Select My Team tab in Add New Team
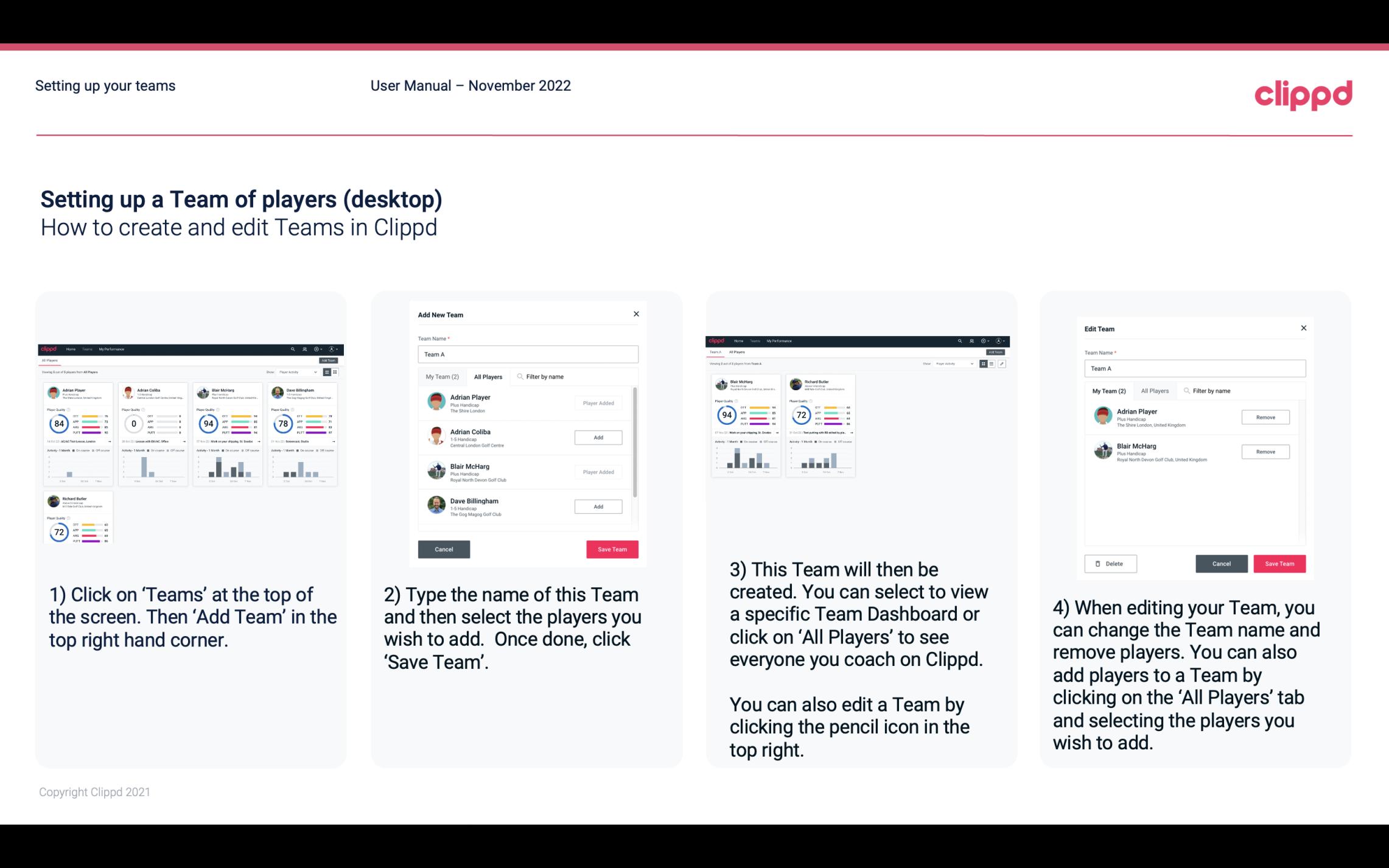Image resolution: width=1389 pixels, height=868 pixels. pyautogui.click(x=442, y=376)
